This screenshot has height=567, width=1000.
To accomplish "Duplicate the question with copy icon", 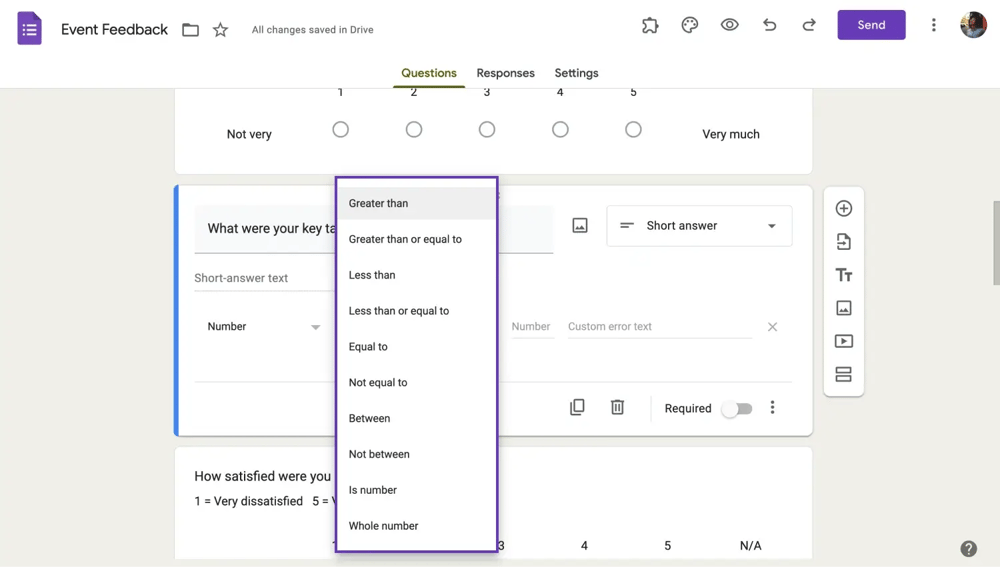I will [x=577, y=408].
